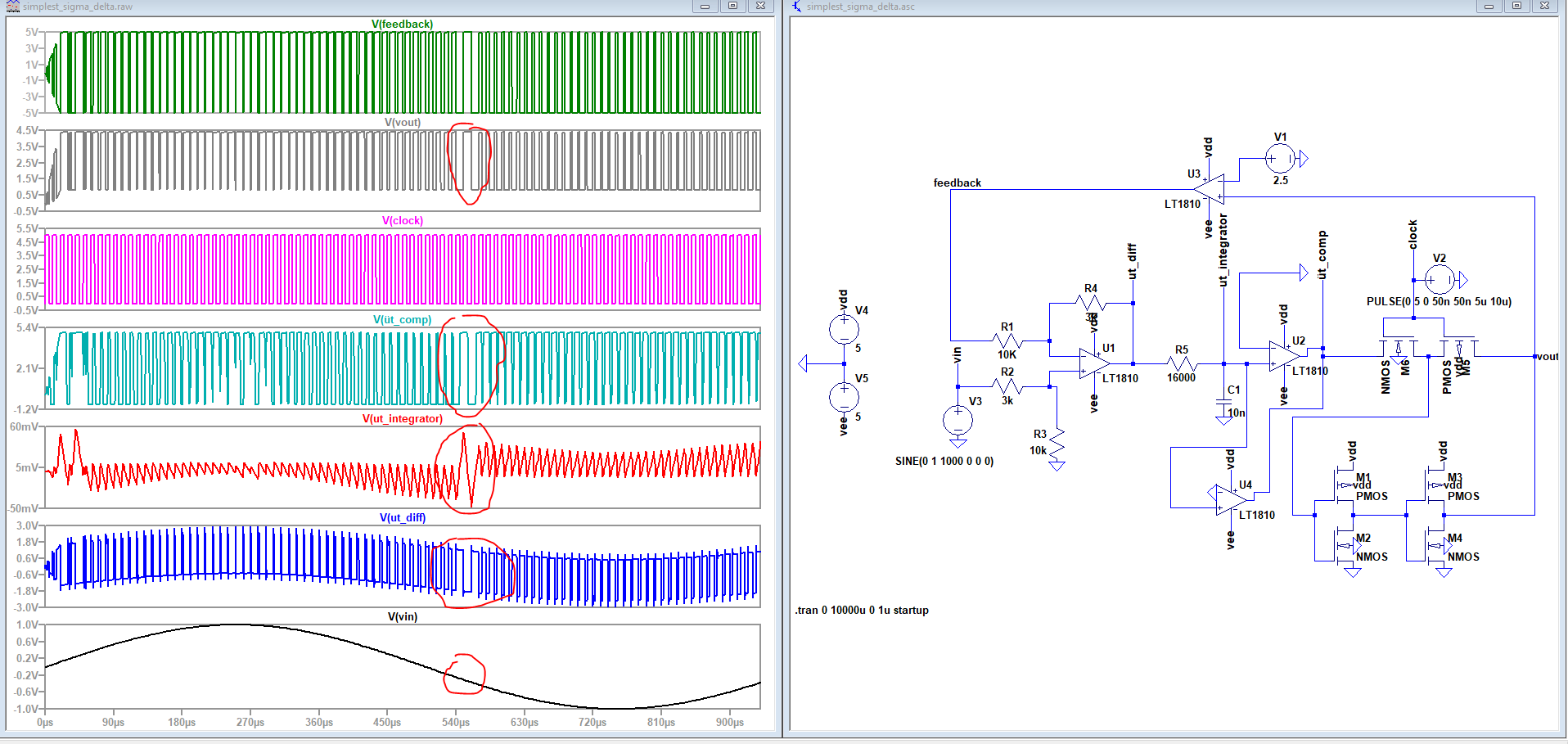1568x744 pixels.
Task: Click the R5 16000 resistor symbol
Action: point(1182,363)
